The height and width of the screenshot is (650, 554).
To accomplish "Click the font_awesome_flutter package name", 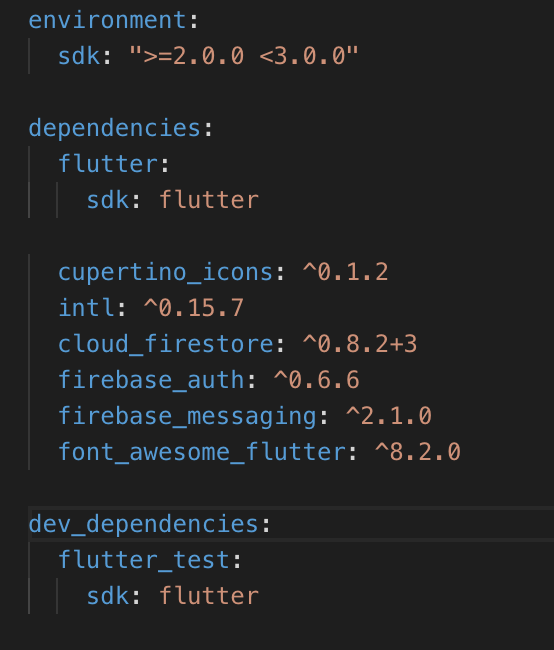I will point(202,452).
